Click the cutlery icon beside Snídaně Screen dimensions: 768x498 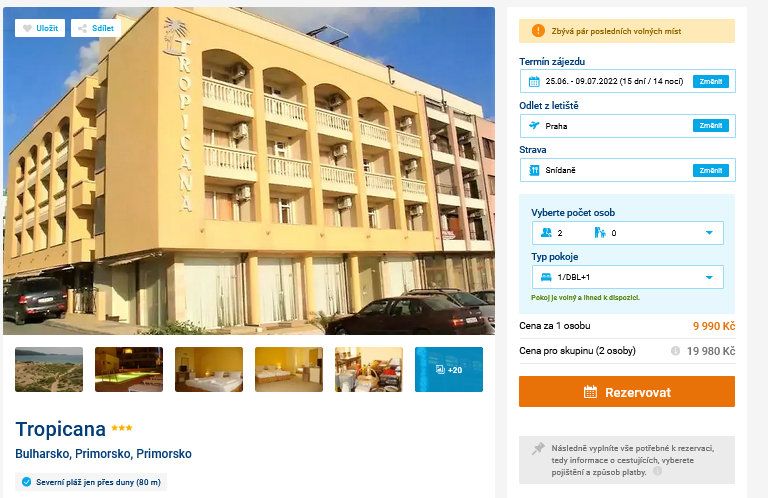point(534,170)
